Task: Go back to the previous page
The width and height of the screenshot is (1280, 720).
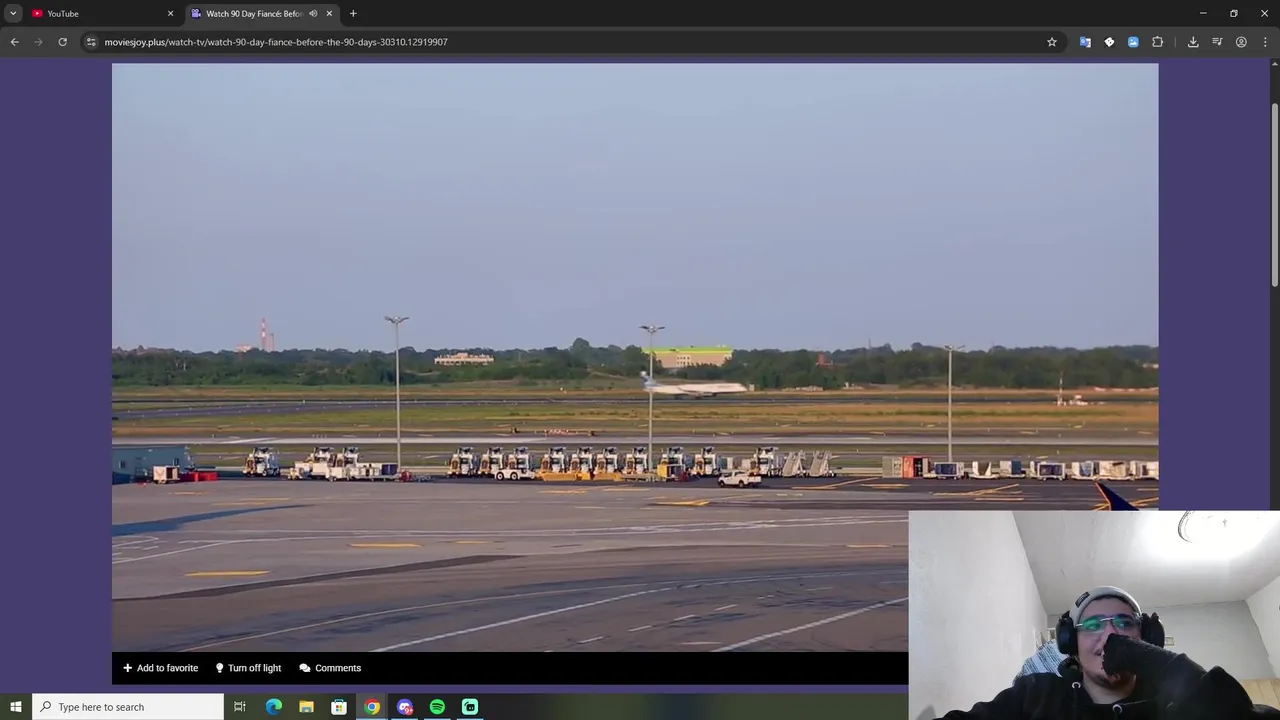Action: (14, 42)
